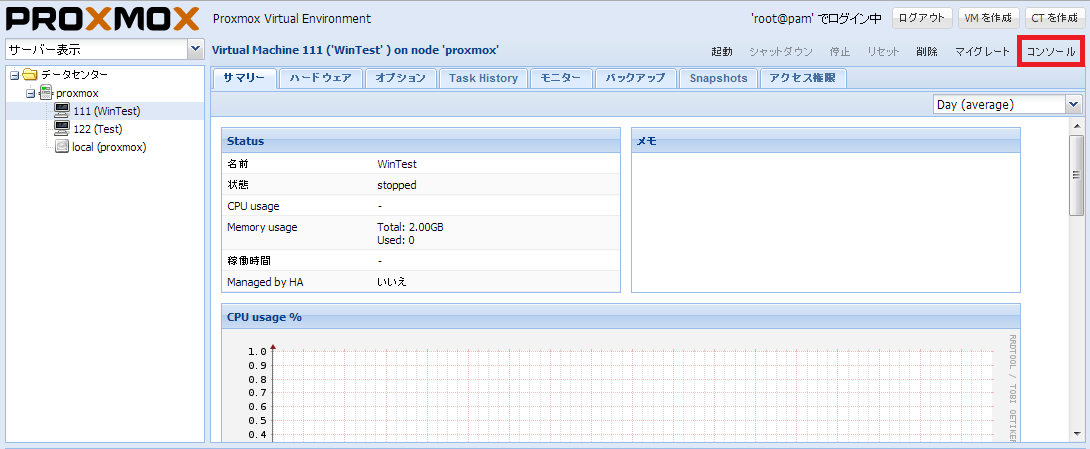The width and height of the screenshot is (1090, 449).
Task: Click the データセンター folder icon
Action: [x=30, y=74]
